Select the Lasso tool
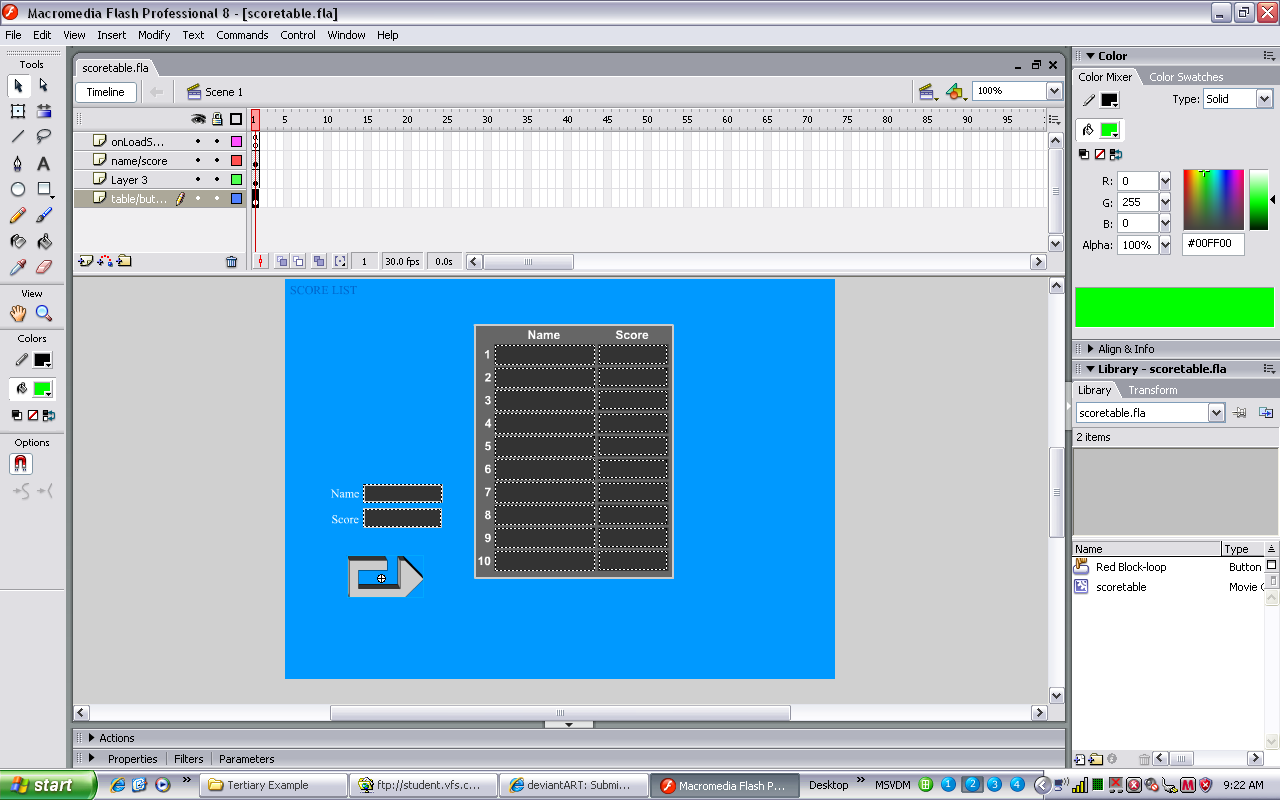Image resolution: width=1280 pixels, height=800 pixels. click(44, 137)
